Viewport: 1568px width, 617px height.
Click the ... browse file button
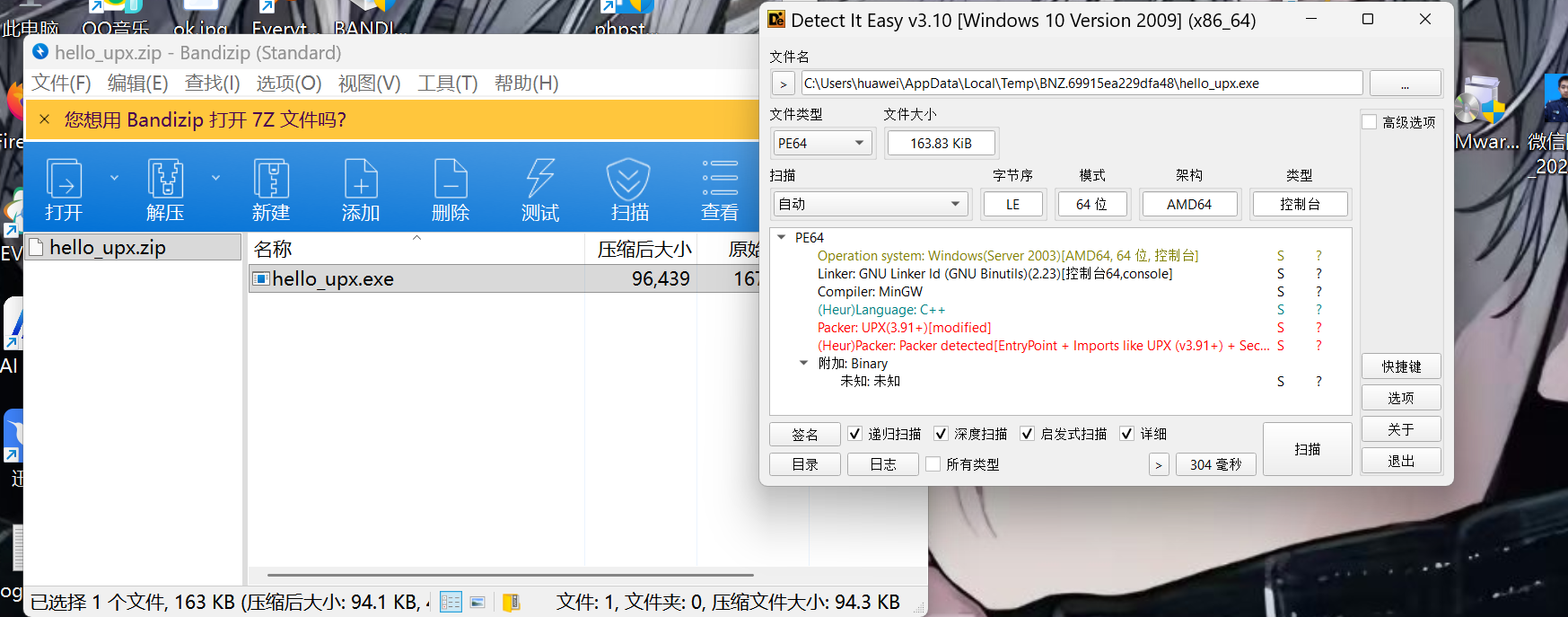pos(1405,84)
